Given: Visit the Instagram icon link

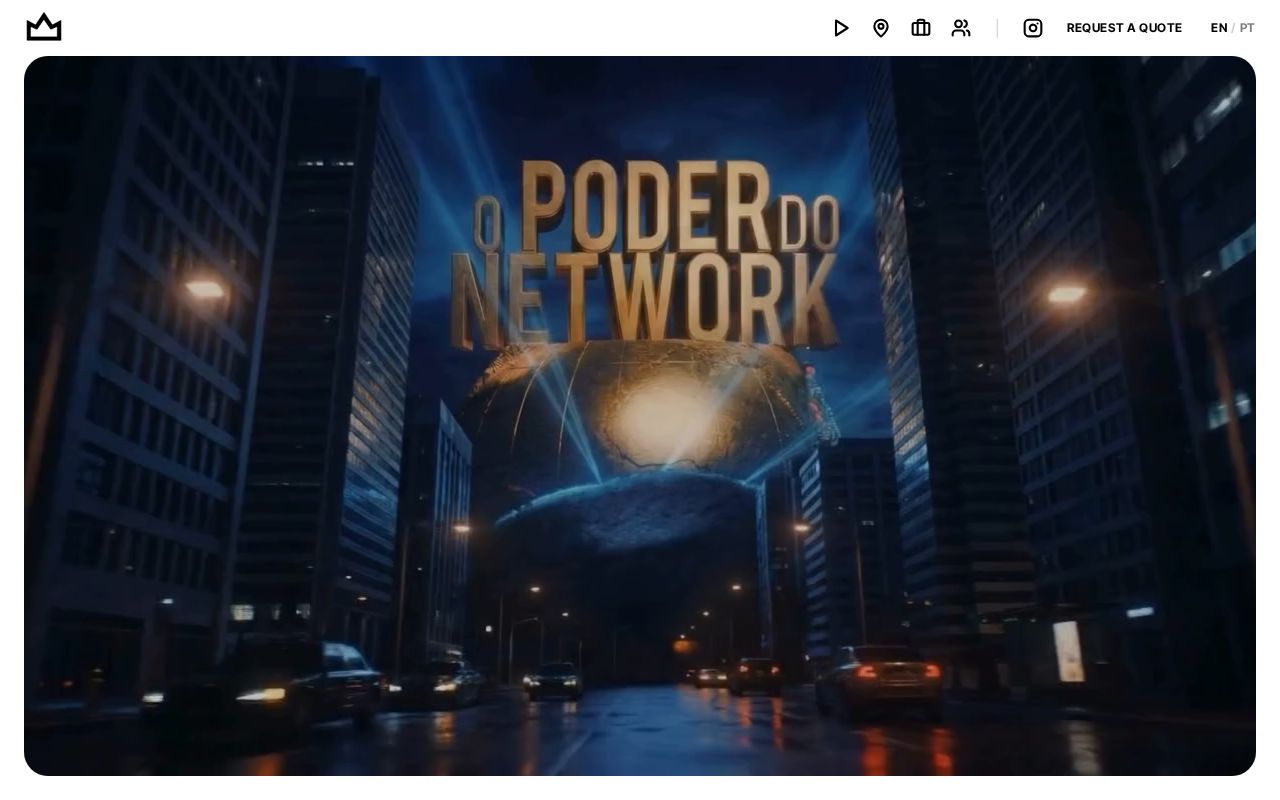Looking at the screenshot, I should [1033, 28].
